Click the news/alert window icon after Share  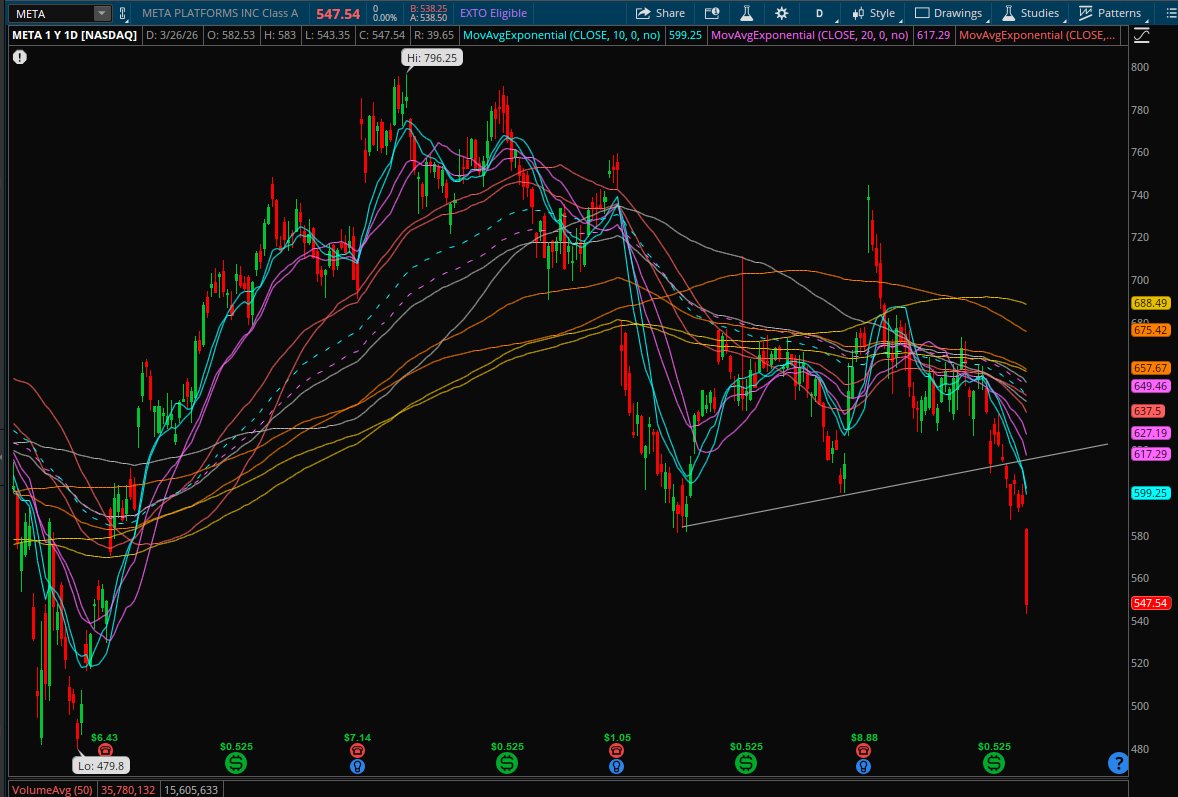pyautogui.click(x=711, y=13)
